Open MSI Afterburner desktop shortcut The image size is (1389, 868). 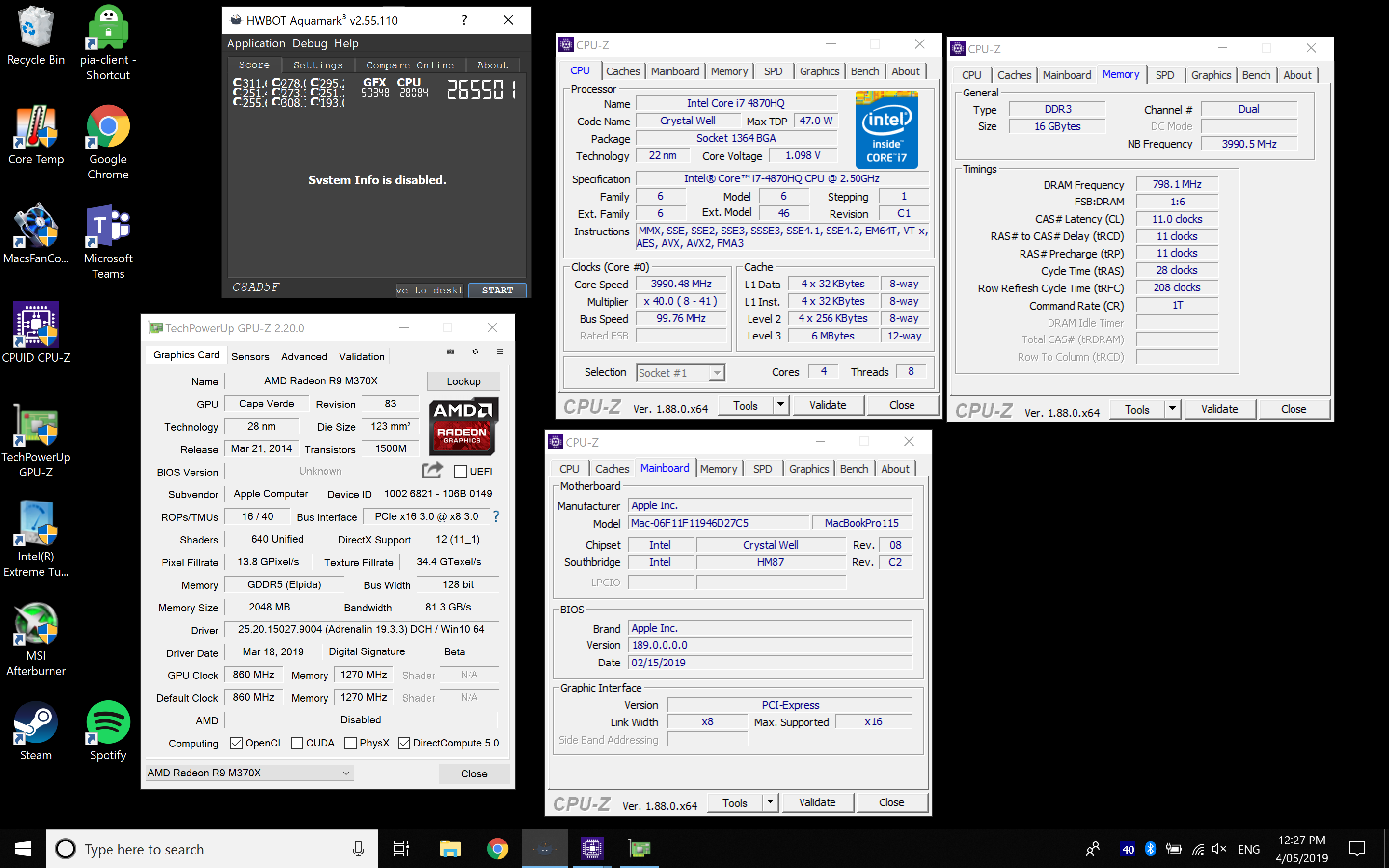(36, 639)
